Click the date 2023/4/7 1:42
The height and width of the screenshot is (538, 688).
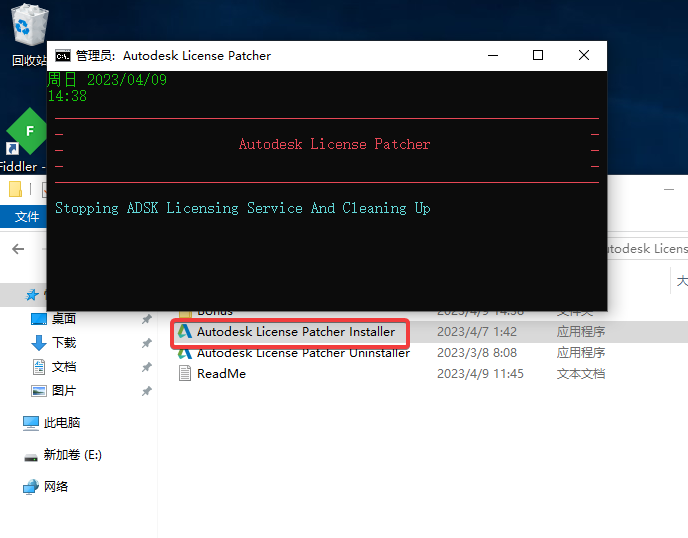coord(477,332)
